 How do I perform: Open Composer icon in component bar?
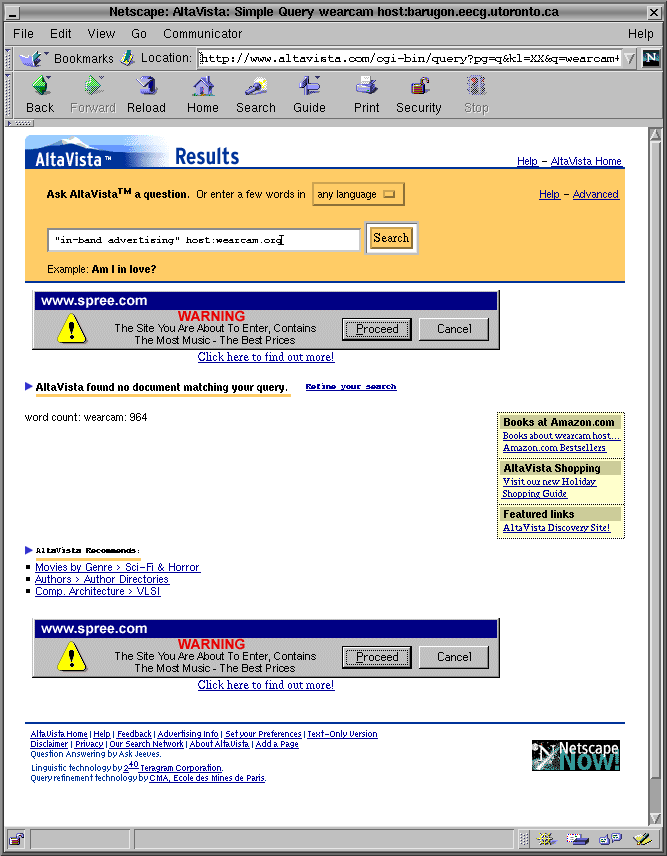(x=642, y=839)
